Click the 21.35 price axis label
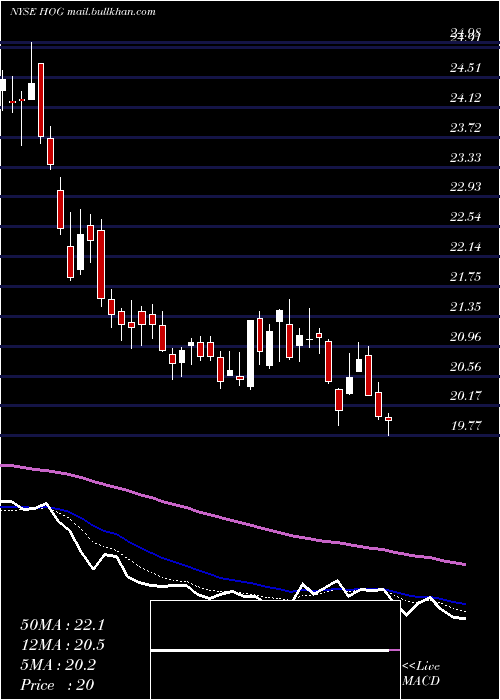The image size is (500, 700). (x=466, y=306)
